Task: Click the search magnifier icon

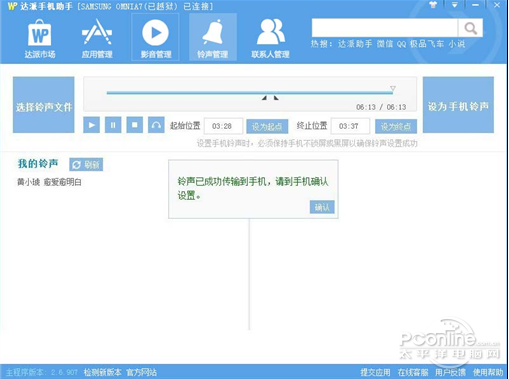Action: [470, 28]
